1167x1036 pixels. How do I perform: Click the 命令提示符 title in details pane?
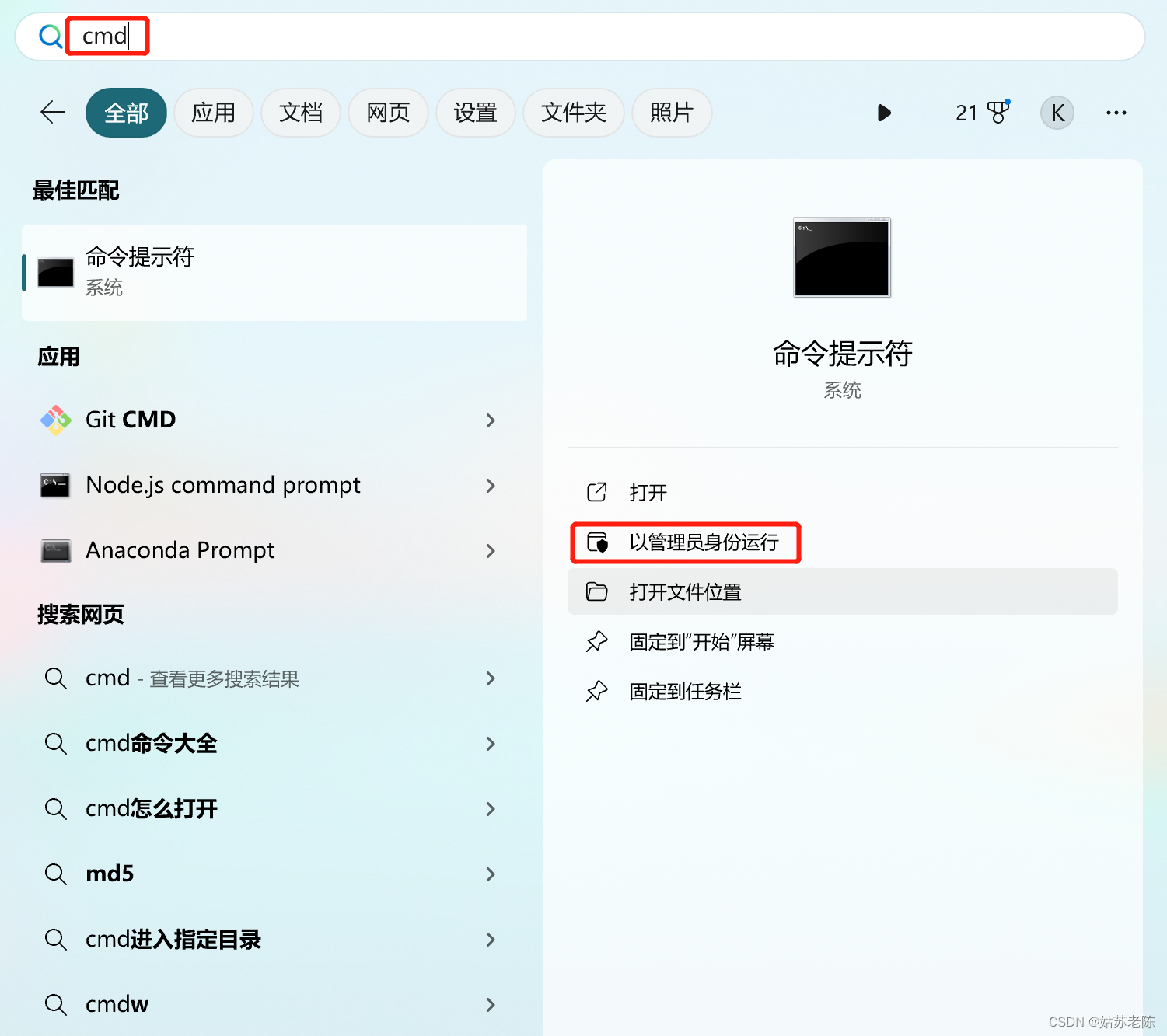coord(842,354)
